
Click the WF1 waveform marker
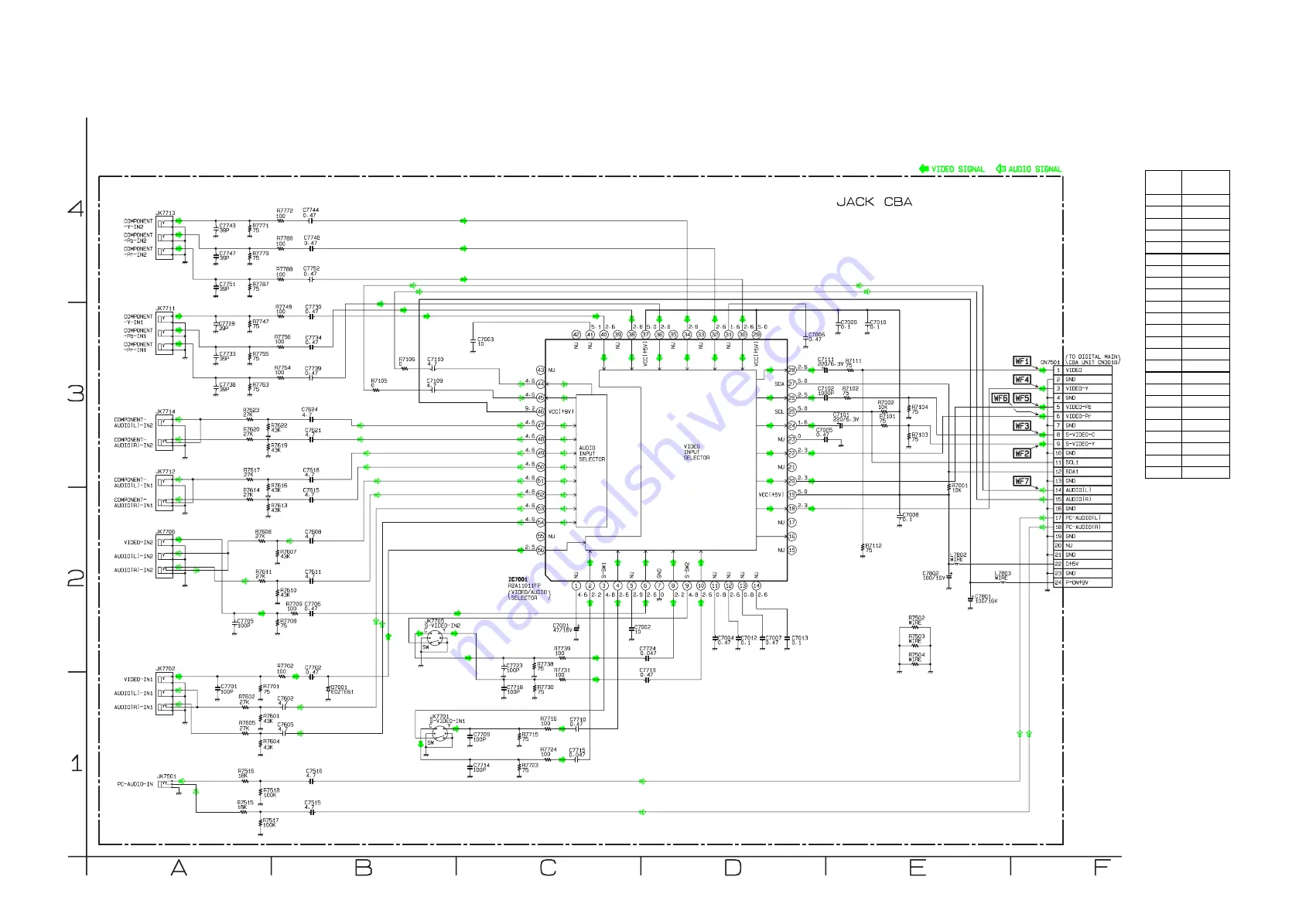[x=1022, y=361]
